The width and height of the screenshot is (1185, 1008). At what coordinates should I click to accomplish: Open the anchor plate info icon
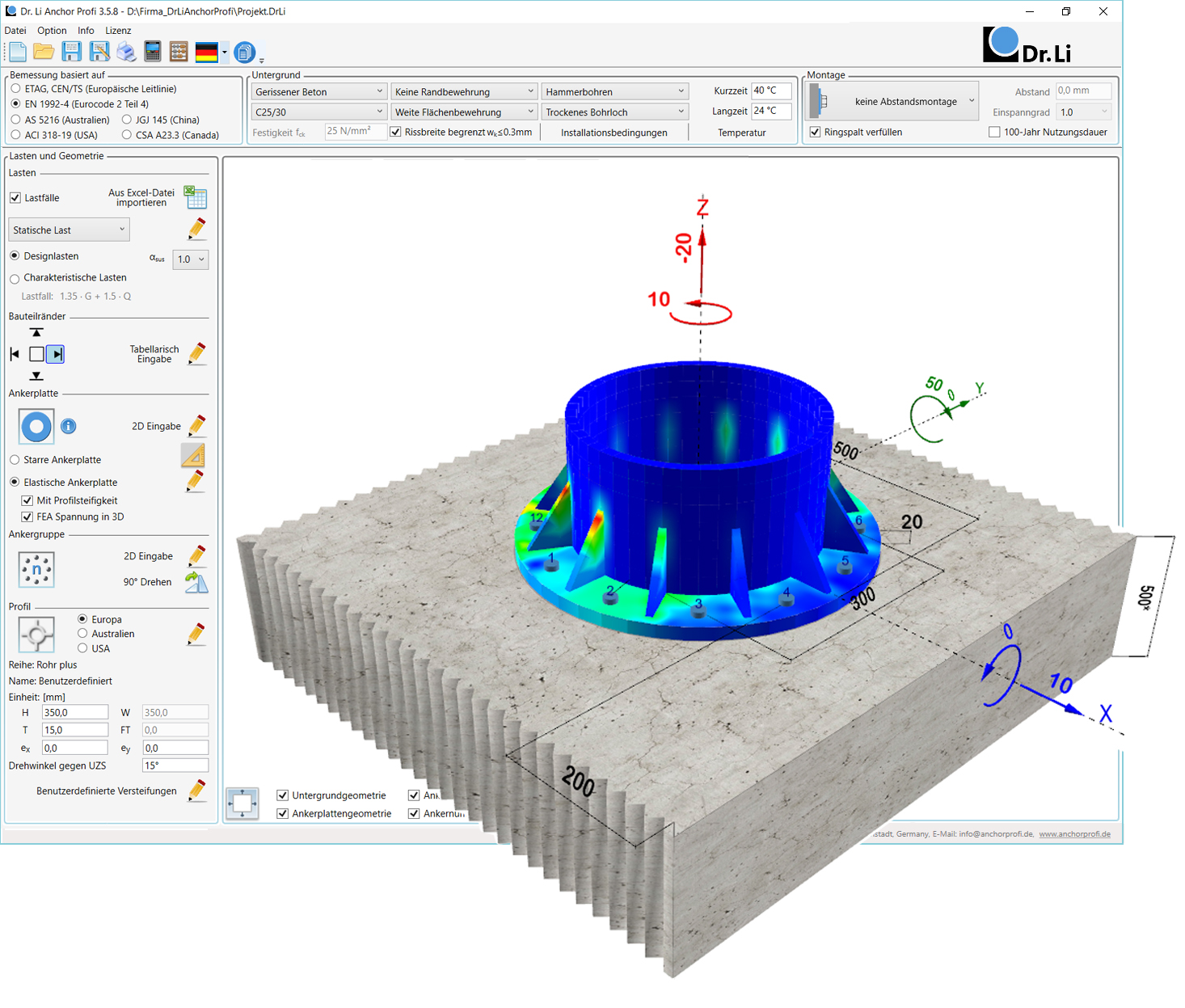[x=69, y=426]
